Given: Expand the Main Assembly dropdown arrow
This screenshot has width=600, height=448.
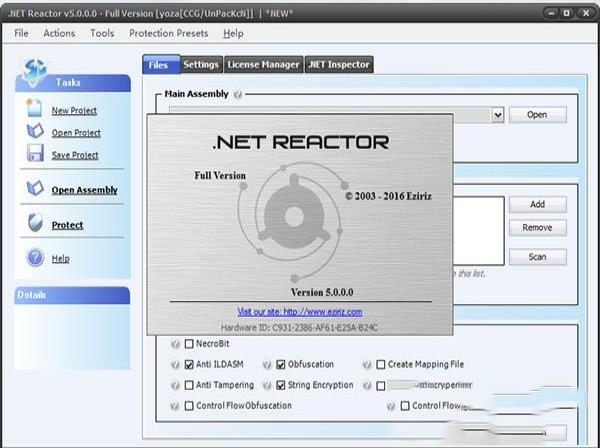Looking at the screenshot, I should (497, 115).
